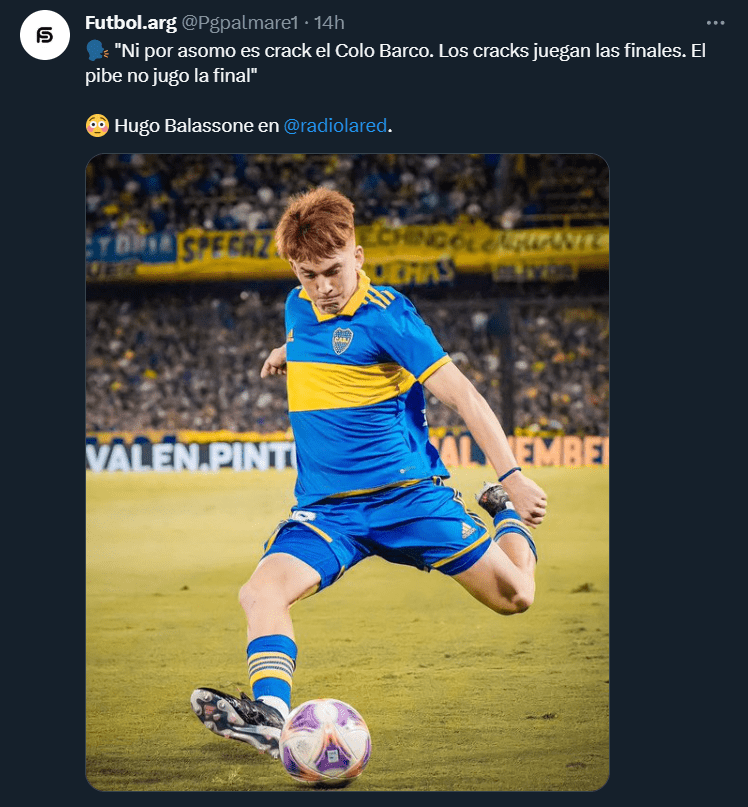Click the flushed face emoji
The height and width of the screenshot is (807, 748).
(x=97, y=126)
